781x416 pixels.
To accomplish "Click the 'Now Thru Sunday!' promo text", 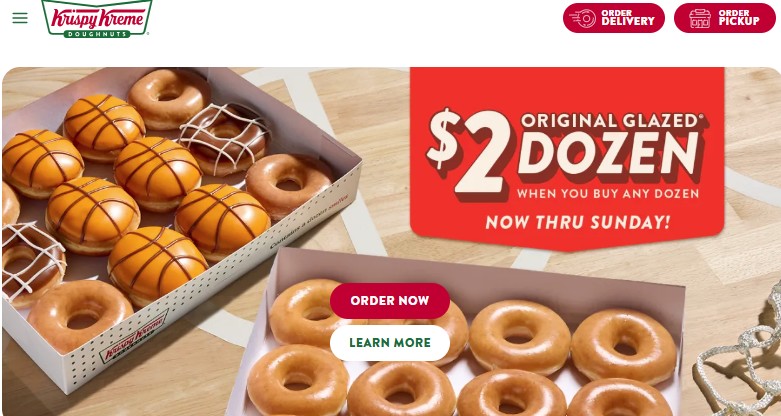I will click(x=578, y=222).
